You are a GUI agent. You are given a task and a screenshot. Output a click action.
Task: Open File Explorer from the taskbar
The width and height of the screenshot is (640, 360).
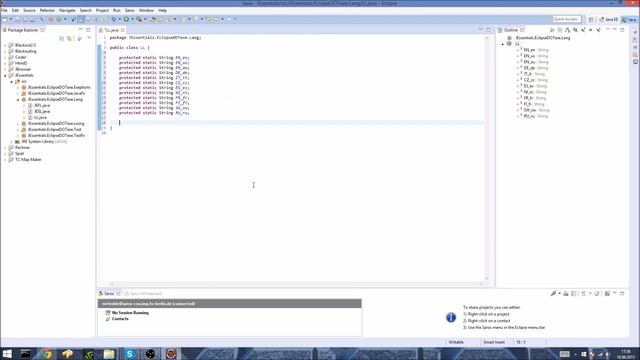(109, 354)
